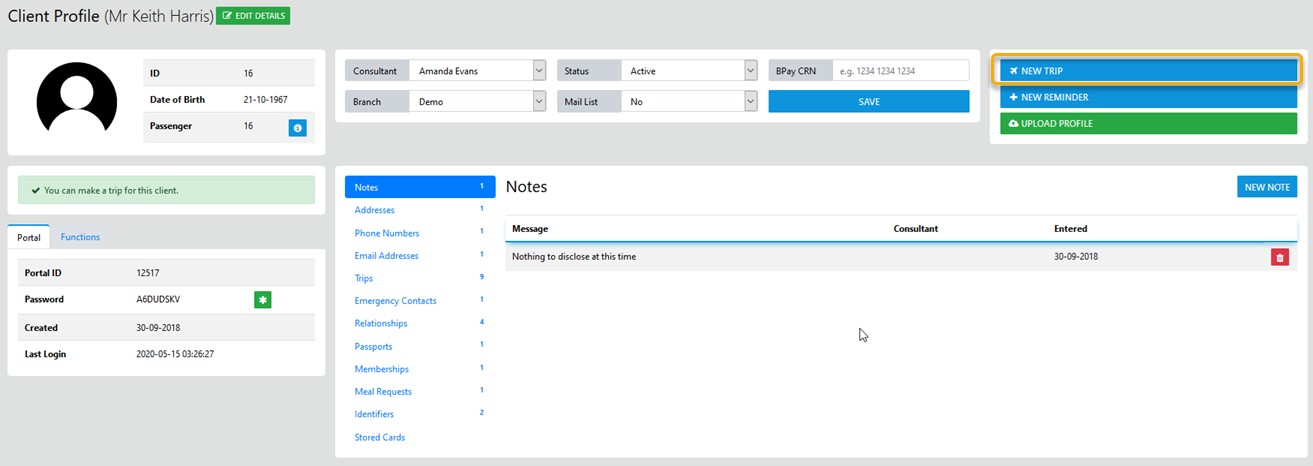Click the passenger info icon

[297, 128]
